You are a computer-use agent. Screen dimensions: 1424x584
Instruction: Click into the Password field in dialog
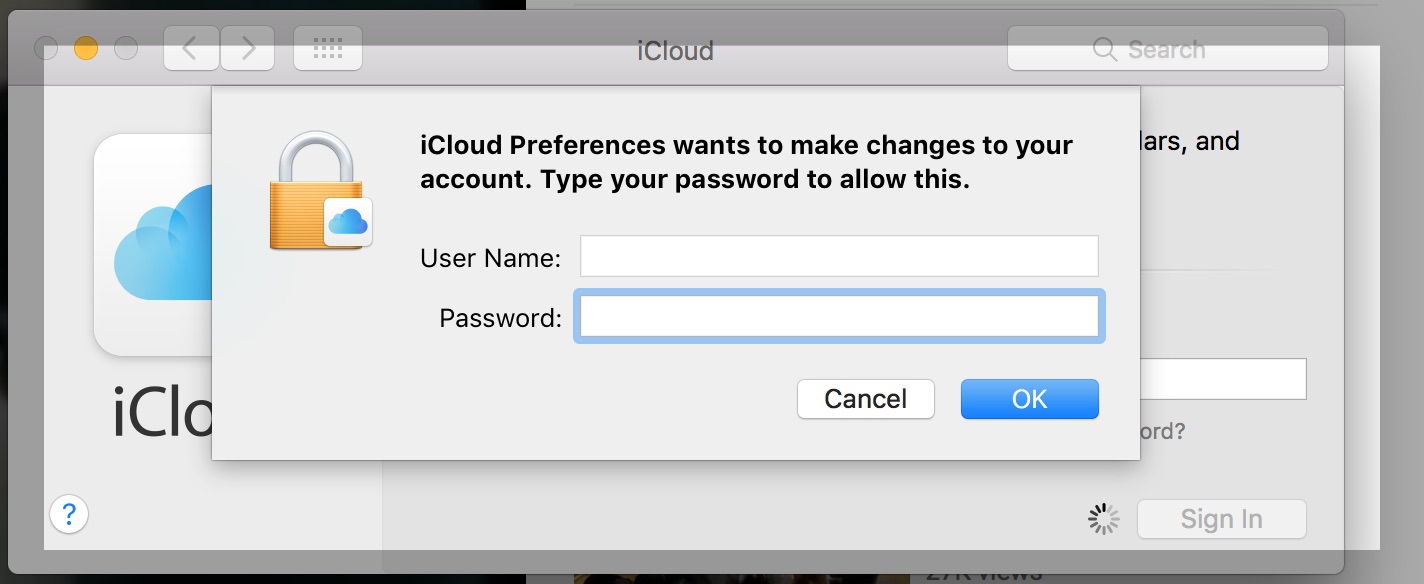pyautogui.click(x=839, y=317)
